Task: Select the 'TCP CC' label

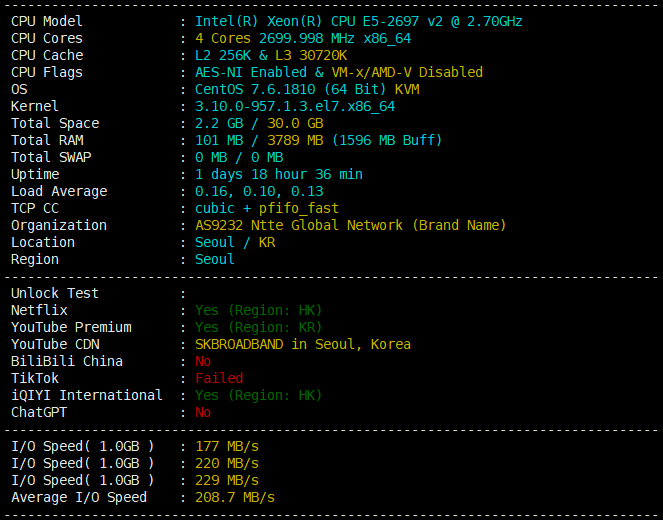Action: coord(35,208)
